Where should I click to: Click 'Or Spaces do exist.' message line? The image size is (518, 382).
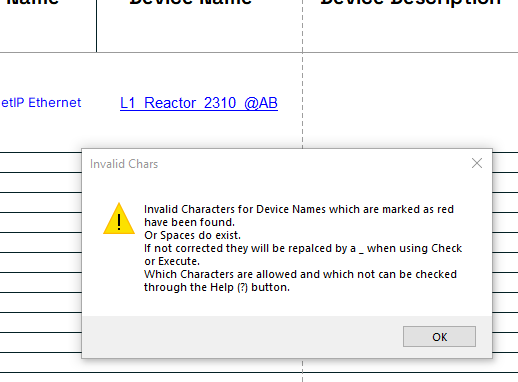[x=192, y=235]
